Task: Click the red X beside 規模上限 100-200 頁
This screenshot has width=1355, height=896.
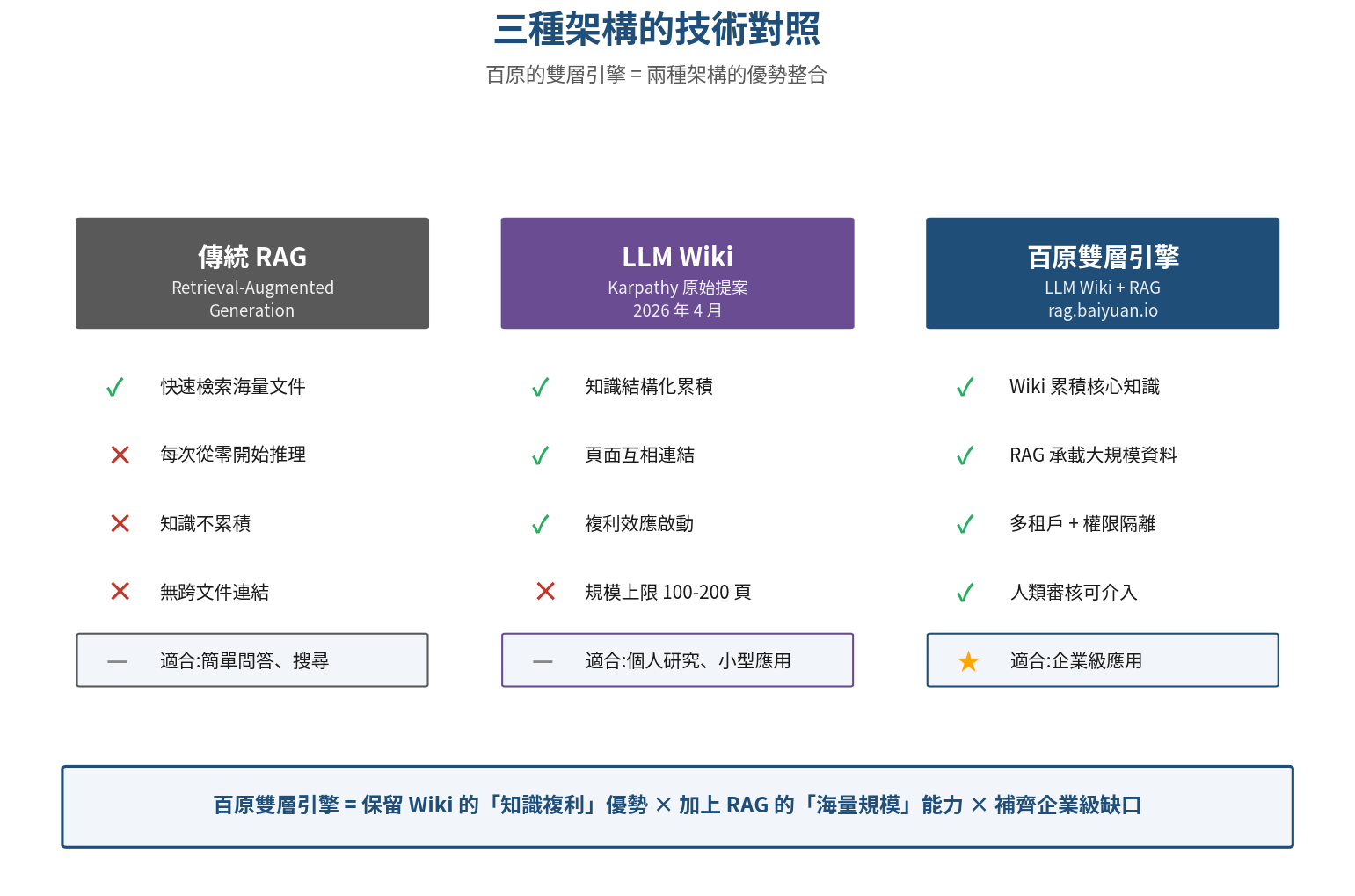Action: coord(546,592)
